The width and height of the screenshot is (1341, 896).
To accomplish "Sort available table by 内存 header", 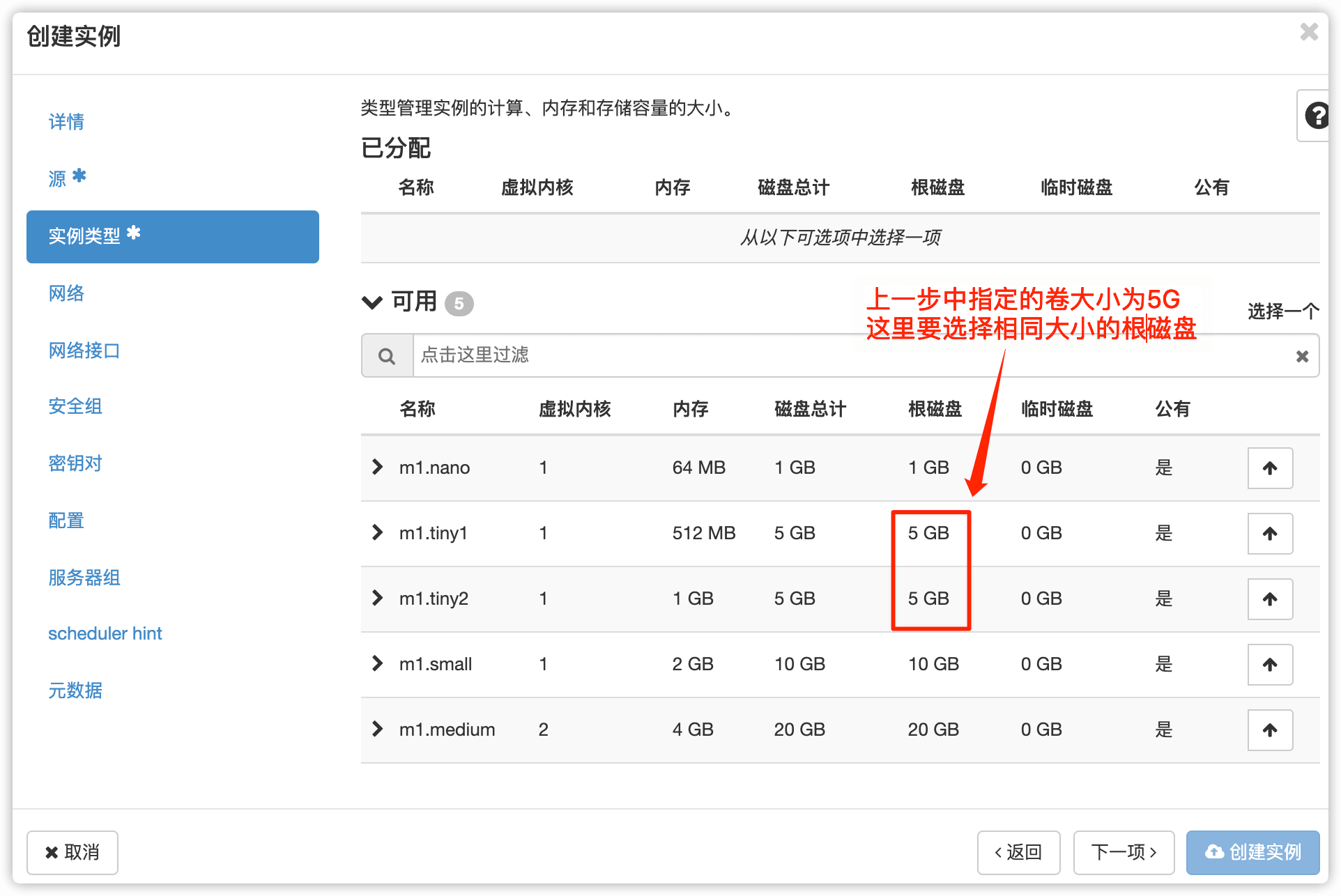I will pyautogui.click(x=691, y=409).
